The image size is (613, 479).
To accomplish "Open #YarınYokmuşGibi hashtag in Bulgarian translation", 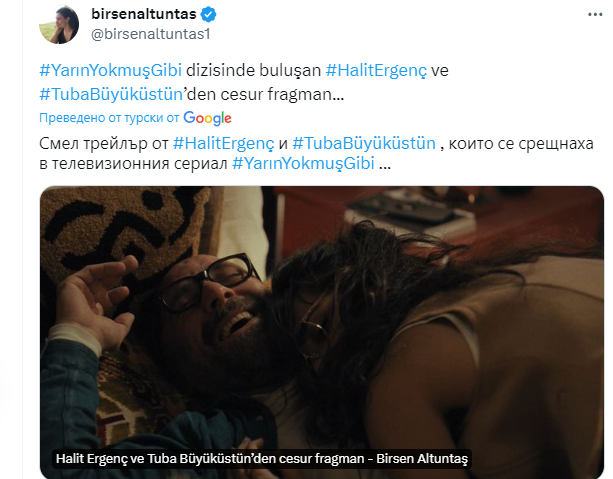I will [x=303, y=163].
